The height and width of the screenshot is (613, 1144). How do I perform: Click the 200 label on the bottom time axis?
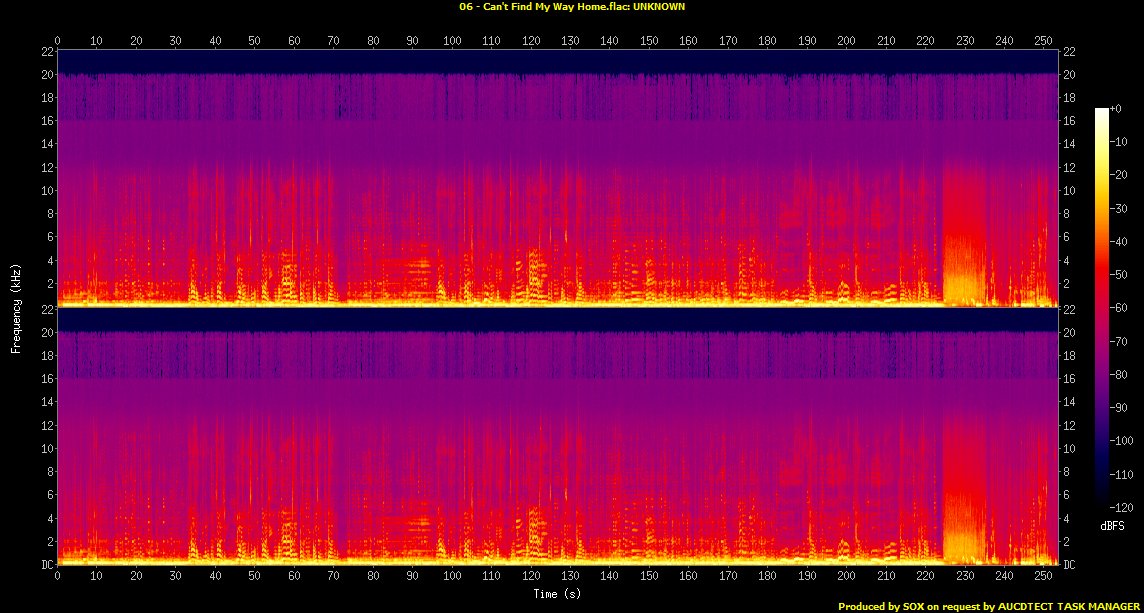pyautogui.click(x=847, y=578)
